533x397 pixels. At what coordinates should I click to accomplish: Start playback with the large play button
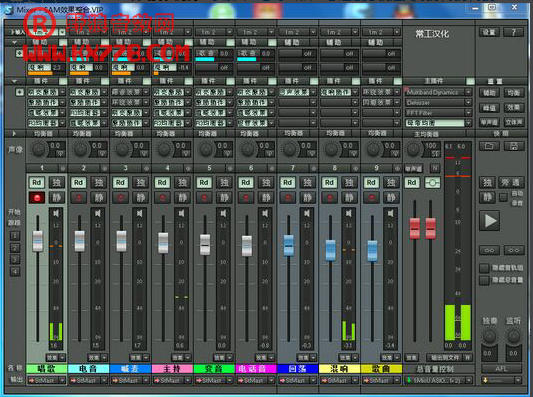pos(489,221)
